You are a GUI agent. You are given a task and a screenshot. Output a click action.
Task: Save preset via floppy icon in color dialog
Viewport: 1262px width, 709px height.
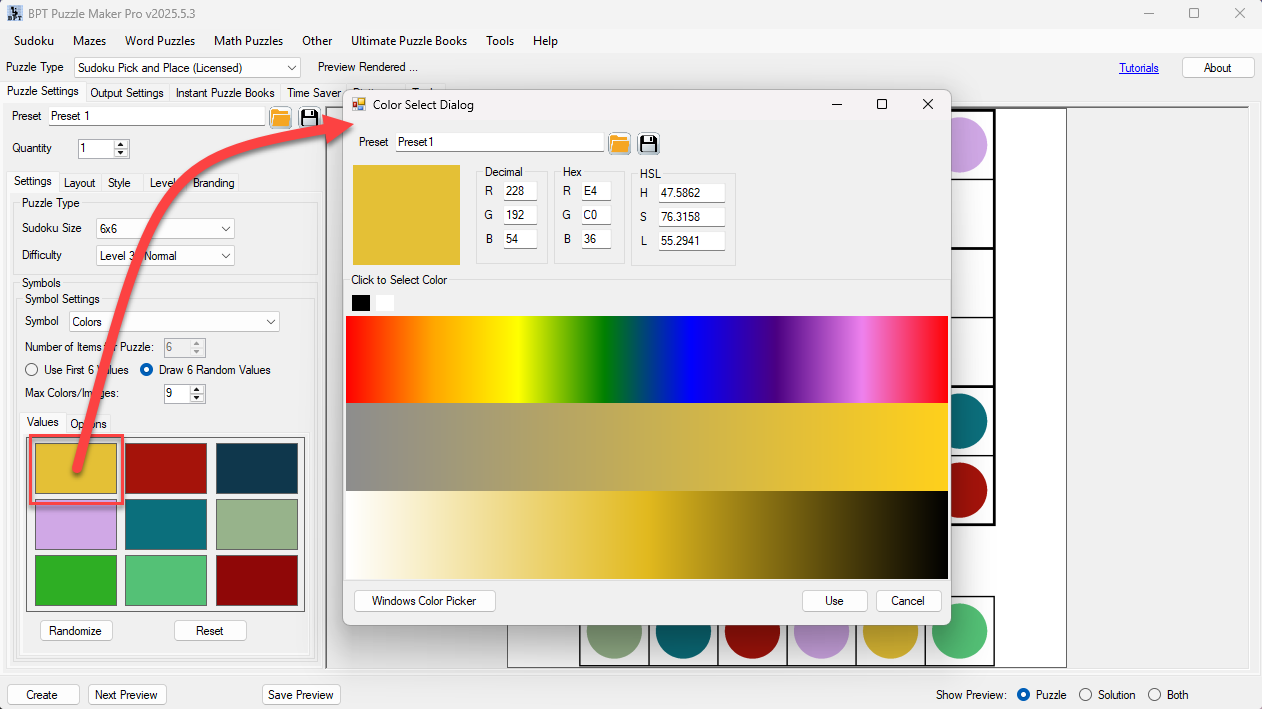coord(649,143)
